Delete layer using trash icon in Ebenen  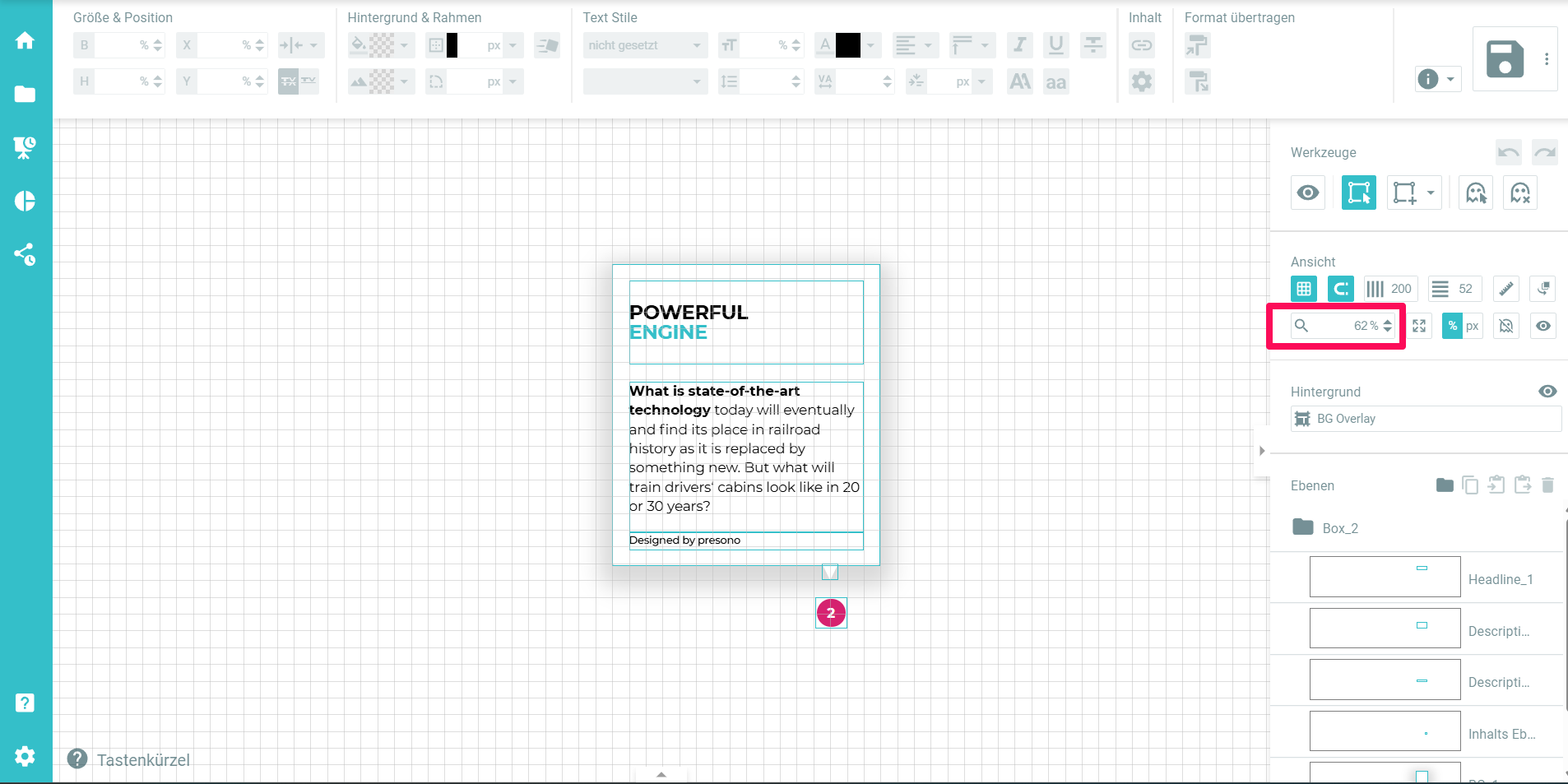coord(1547,485)
